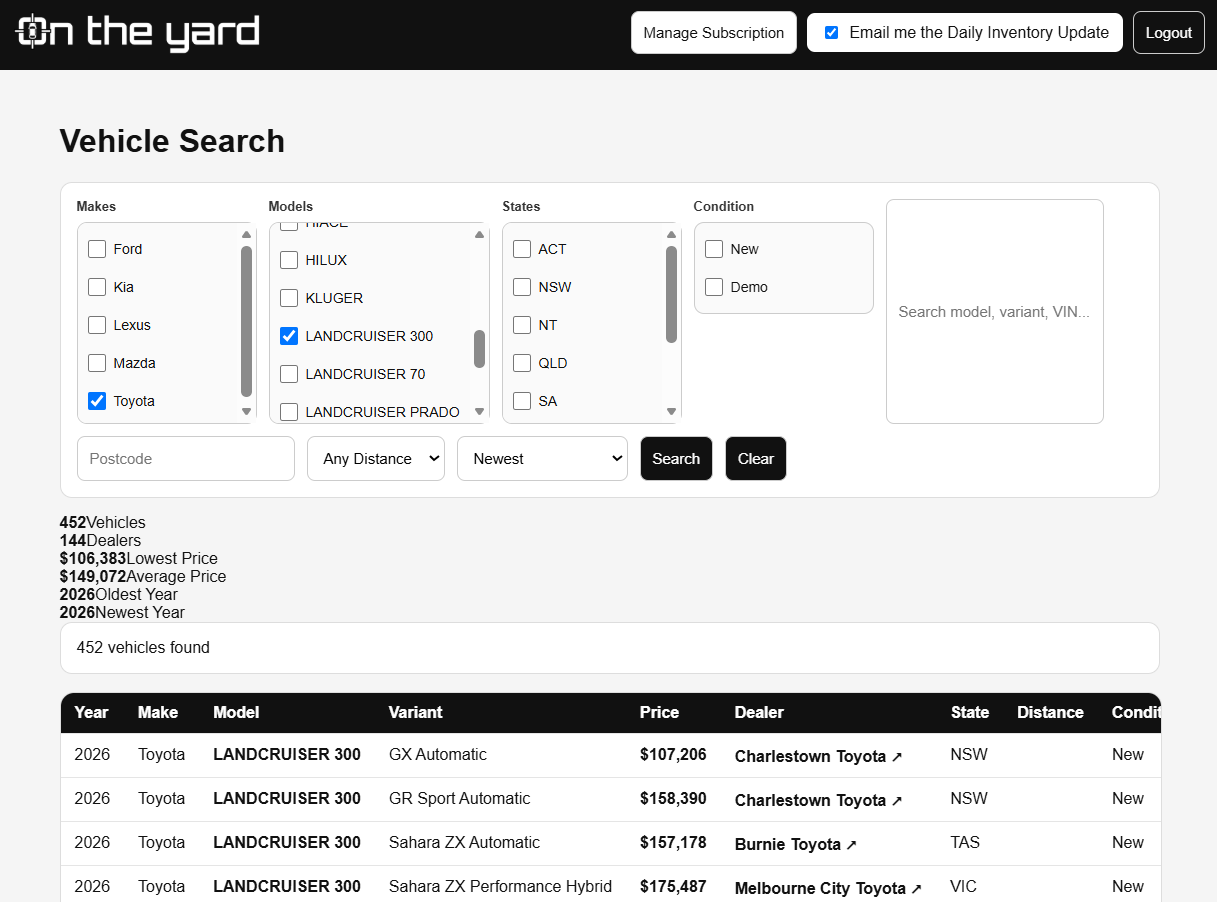Check the New condition checkbox
Screen dimensions: 1217x902
(x=714, y=249)
